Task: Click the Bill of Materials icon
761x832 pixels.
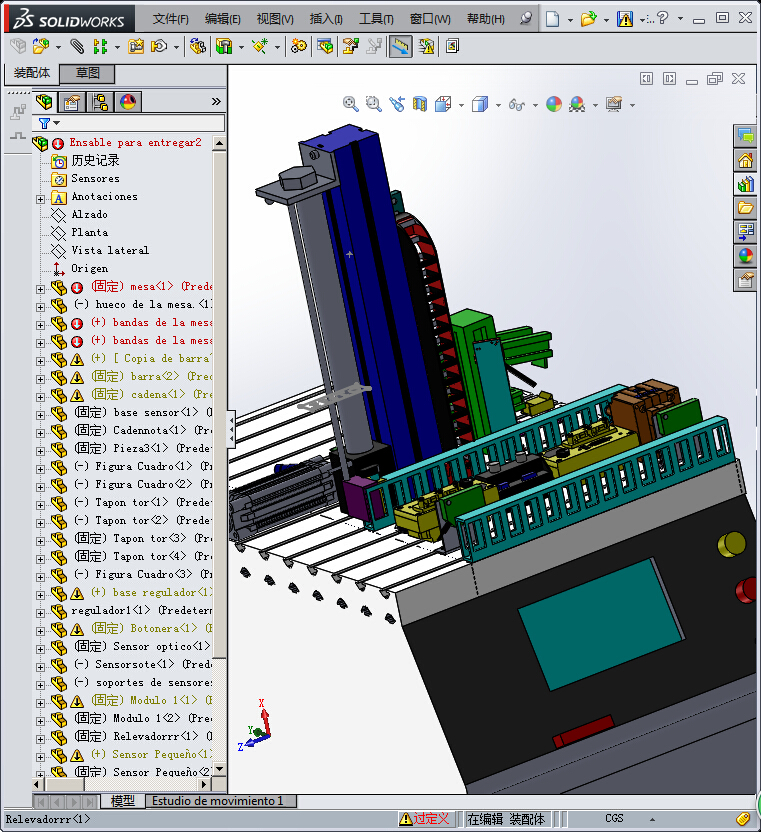Action: coord(325,47)
